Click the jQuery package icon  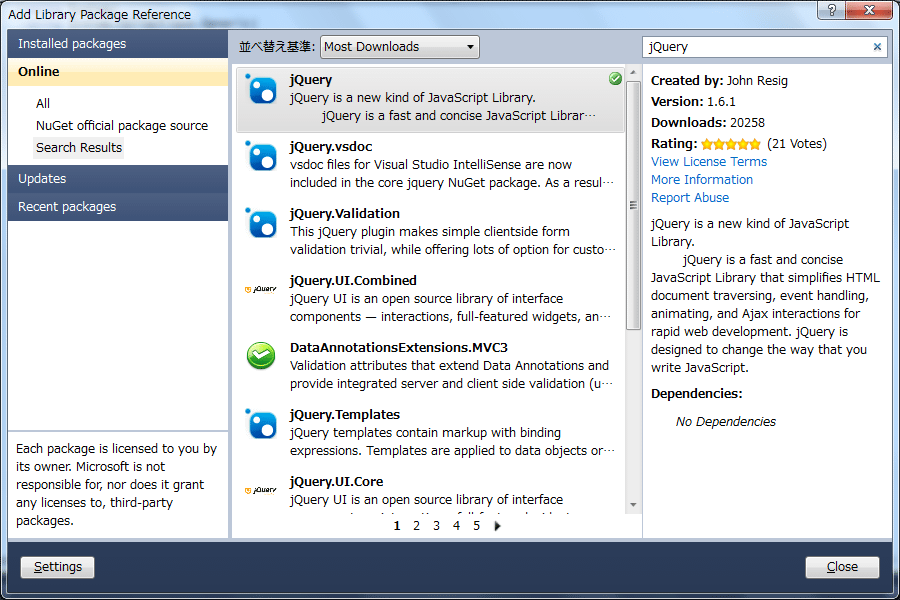(x=261, y=90)
